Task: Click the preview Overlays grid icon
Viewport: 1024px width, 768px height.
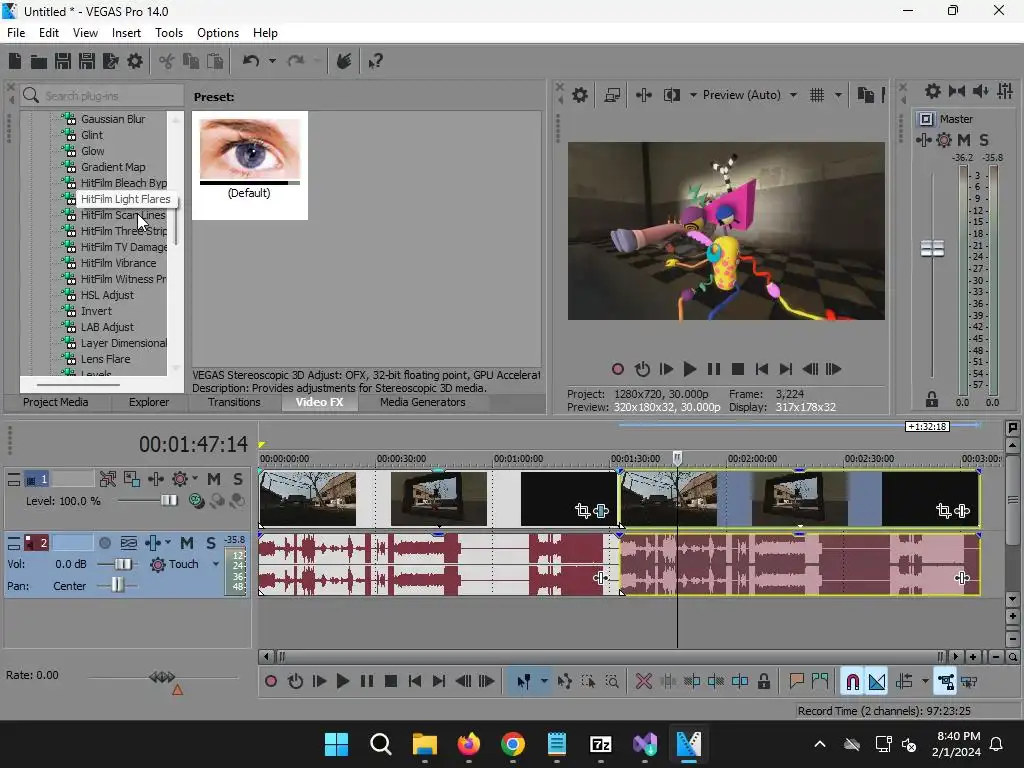Action: click(817, 95)
